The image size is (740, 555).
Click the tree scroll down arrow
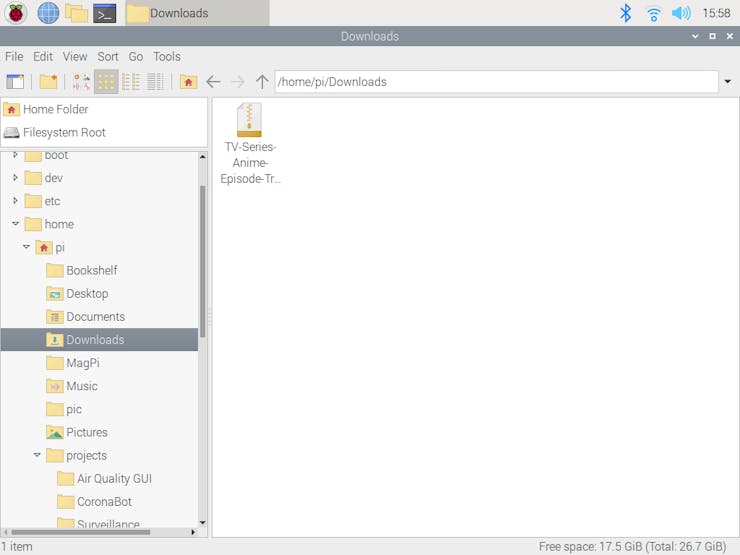tap(202, 522)
